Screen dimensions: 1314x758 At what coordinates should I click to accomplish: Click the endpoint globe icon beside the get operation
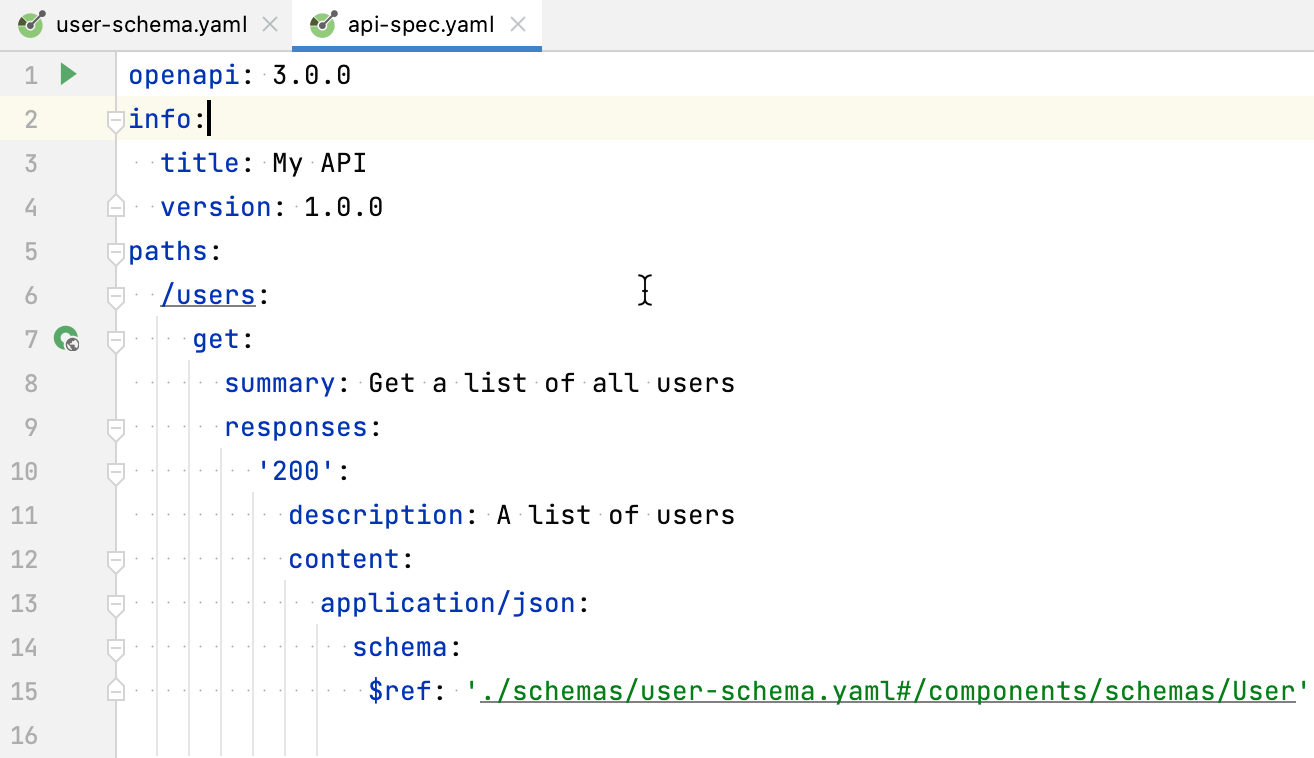66,339
